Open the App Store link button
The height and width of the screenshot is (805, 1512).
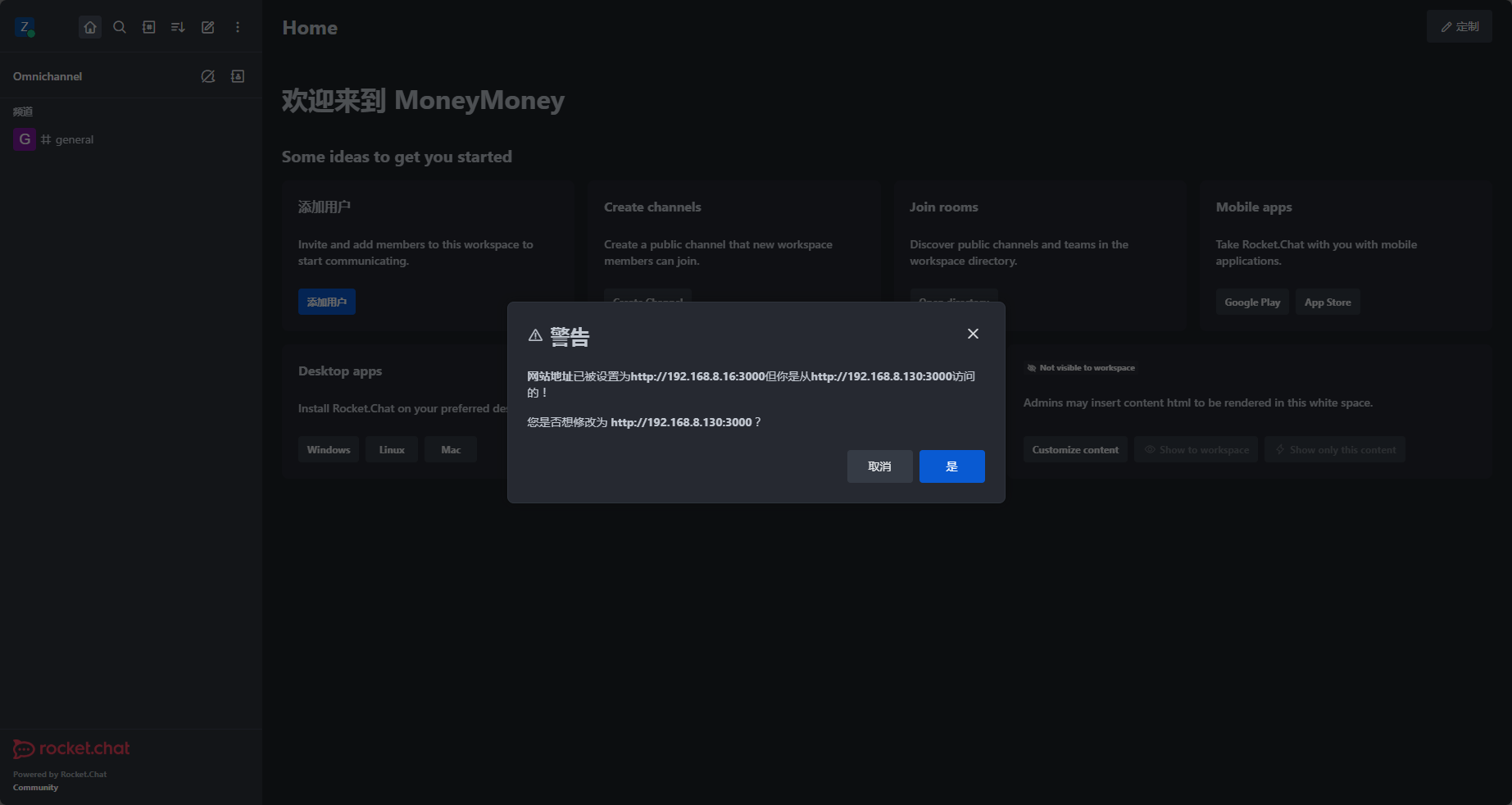pyautogui.click(x=1328, y=302)
